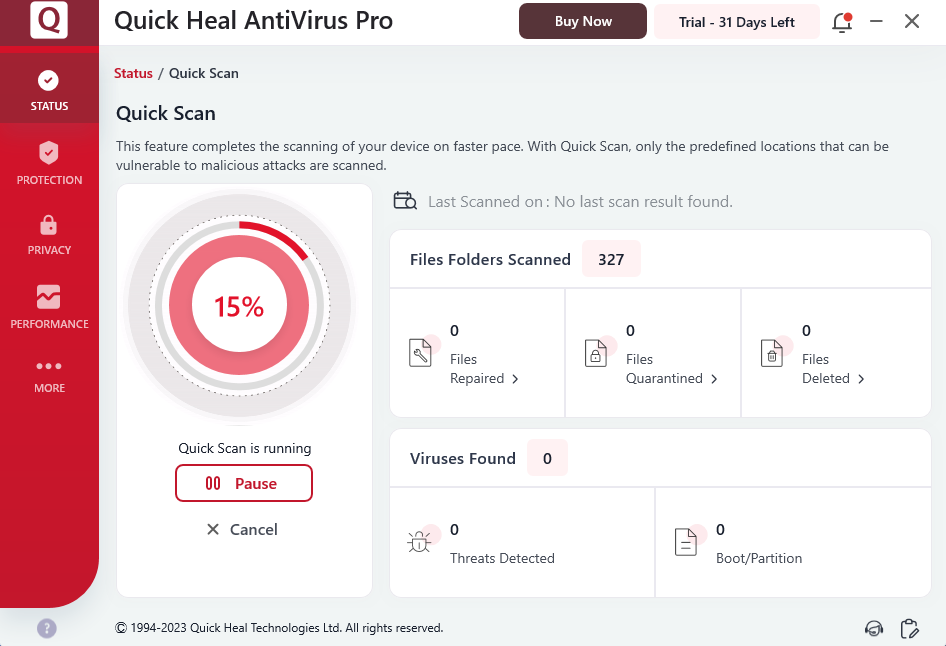Click the Boot/Partition document icon
Viewport: 946px width, 646px height.
pos(685,543)
